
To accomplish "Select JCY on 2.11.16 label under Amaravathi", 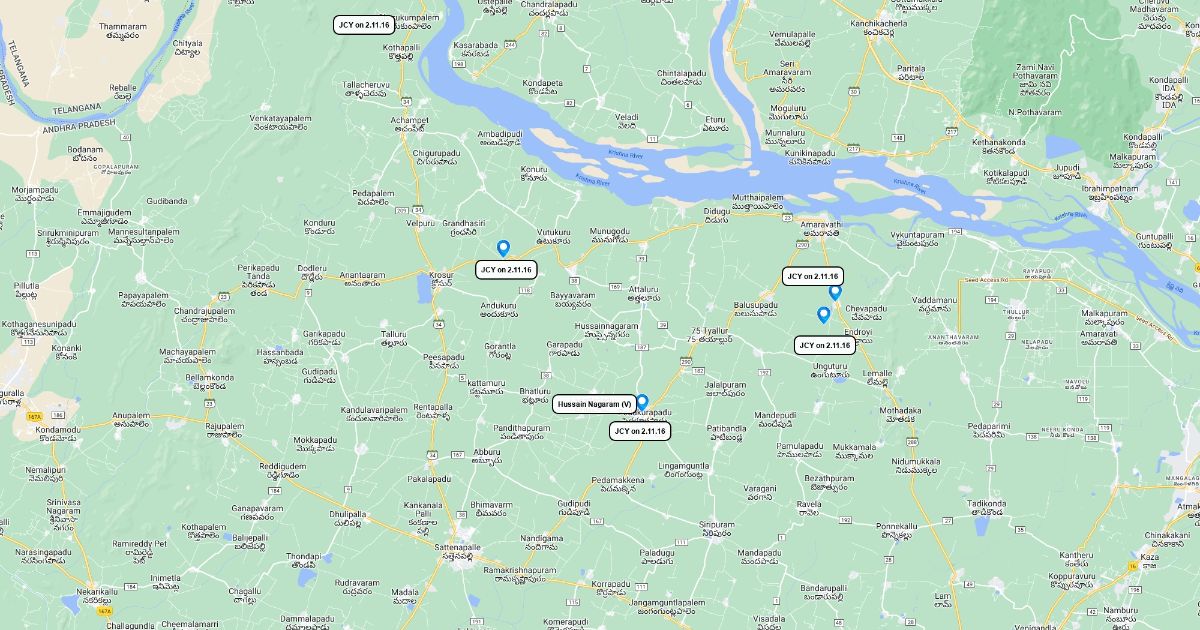I will (x=813, y=276).
